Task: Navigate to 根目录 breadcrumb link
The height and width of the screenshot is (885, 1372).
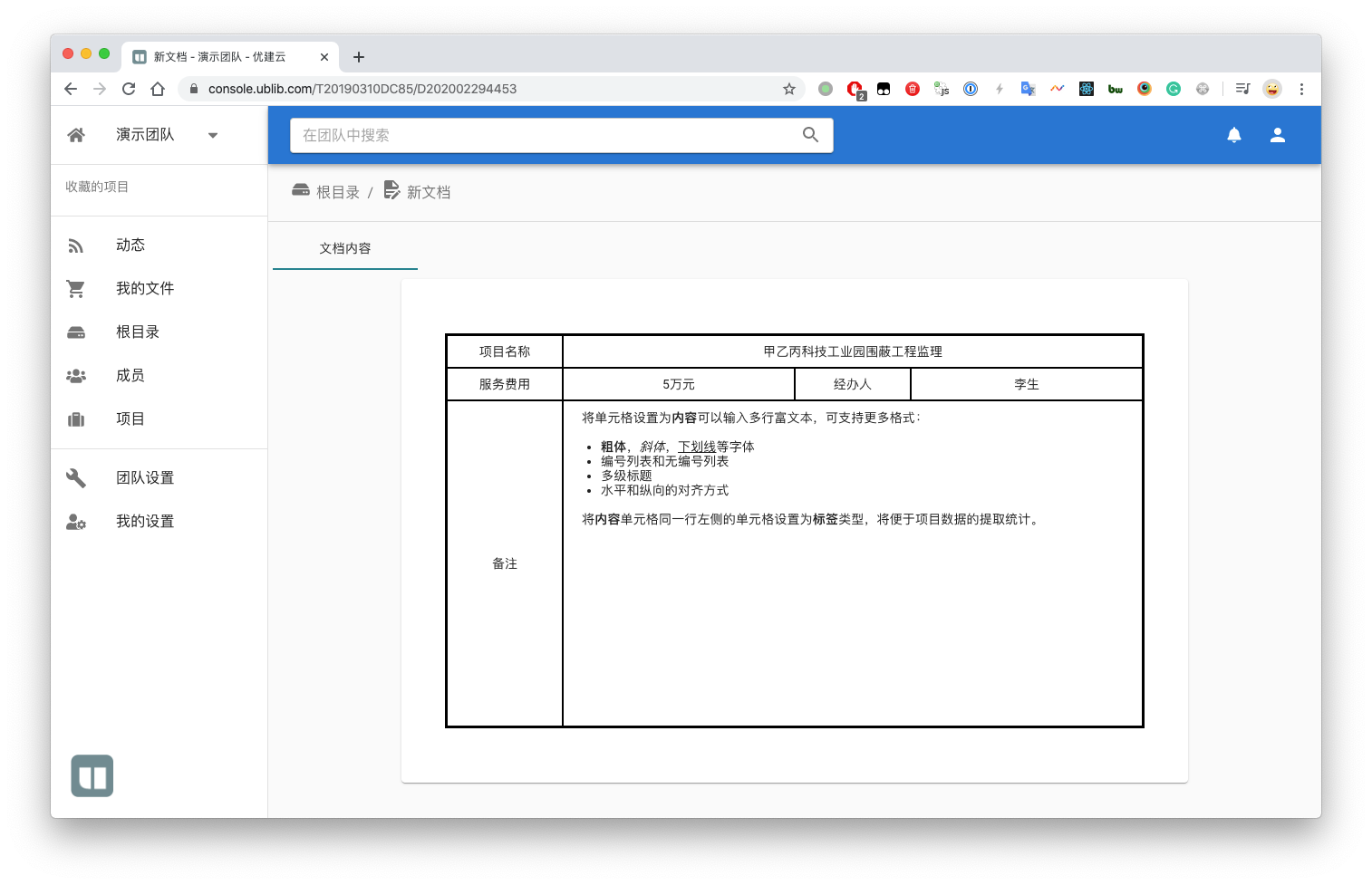Action: (337, 192)
